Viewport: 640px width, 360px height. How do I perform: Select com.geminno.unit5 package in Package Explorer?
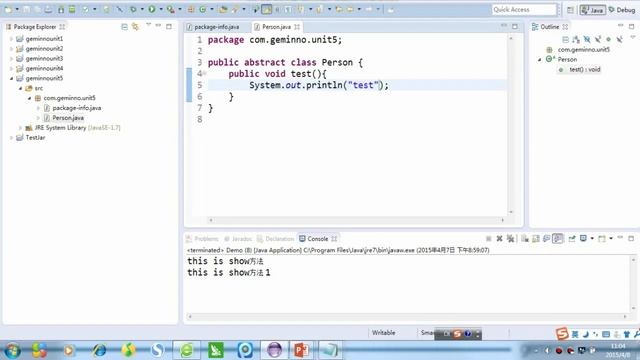click(x=69, y=98)
